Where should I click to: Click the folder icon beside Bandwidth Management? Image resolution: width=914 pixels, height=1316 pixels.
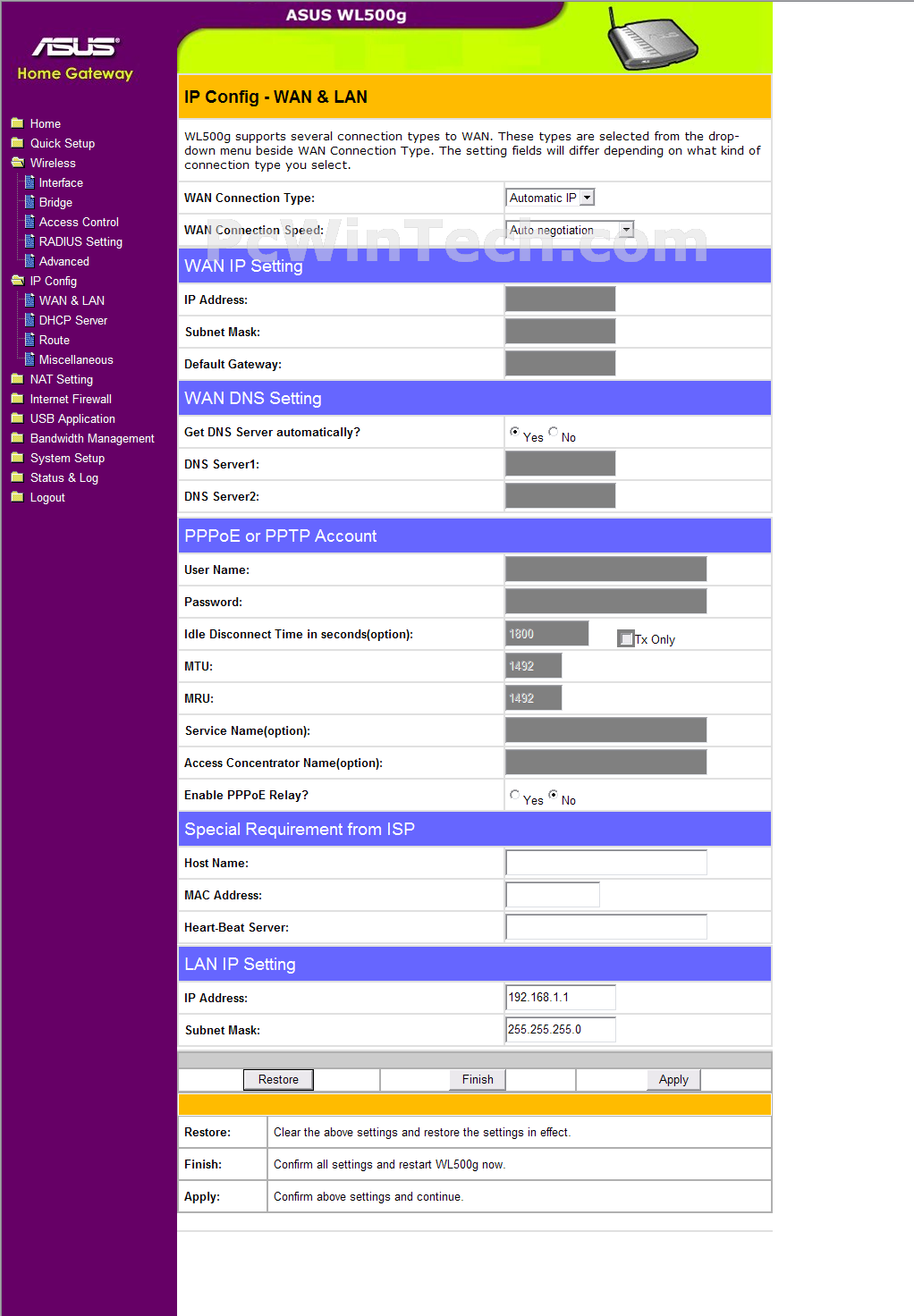tap(17, 438)
